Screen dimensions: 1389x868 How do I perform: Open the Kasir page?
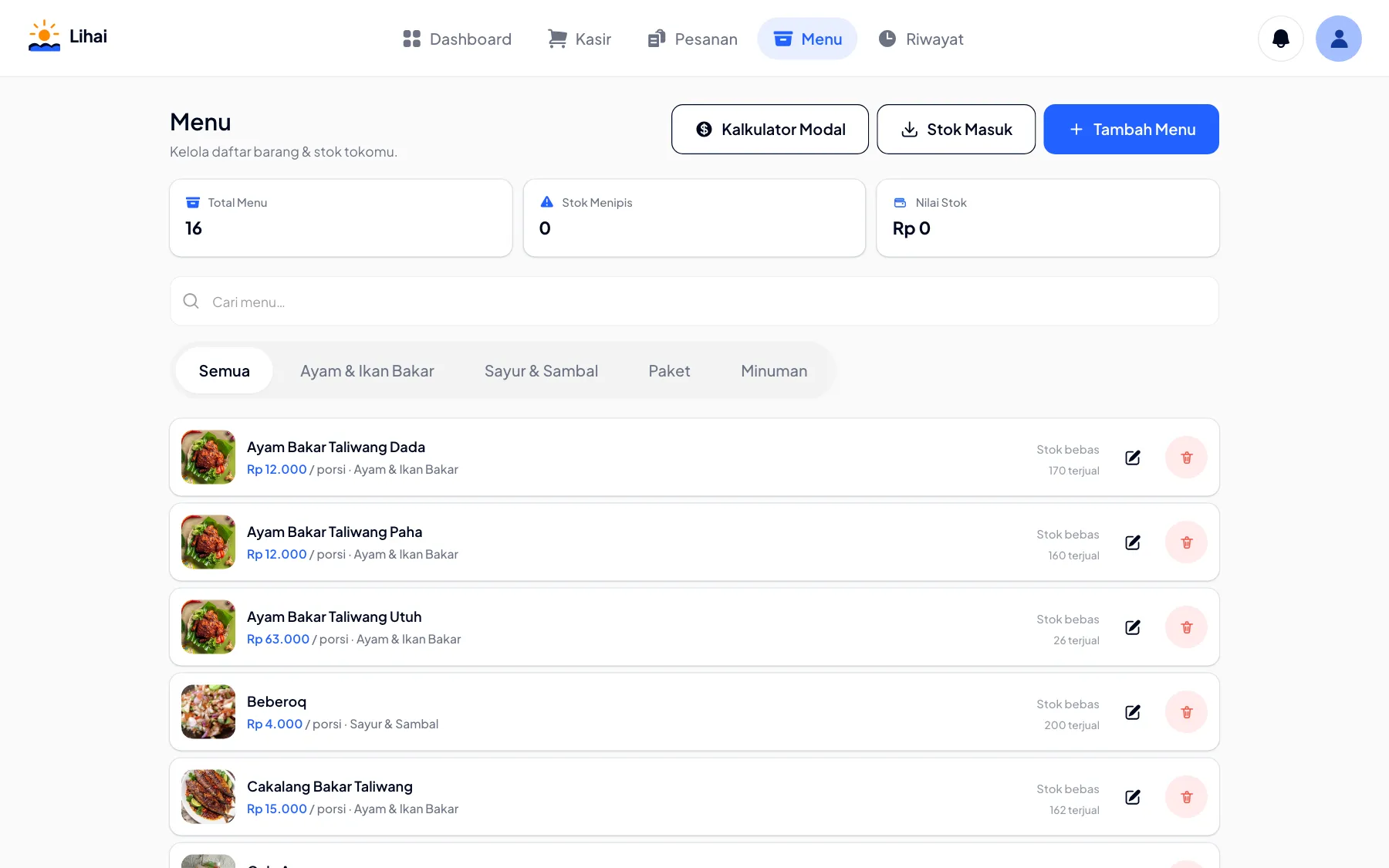pyautogui.click(x=579, y=39)
